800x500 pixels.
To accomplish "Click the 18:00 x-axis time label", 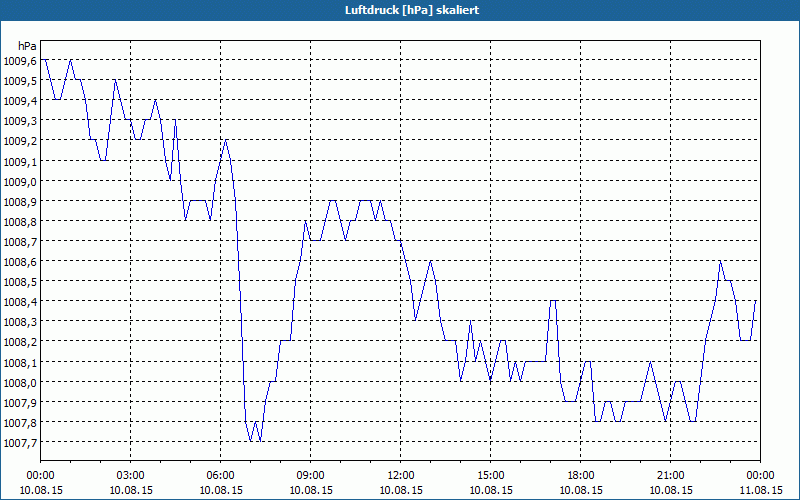I will tap(581, 476).
